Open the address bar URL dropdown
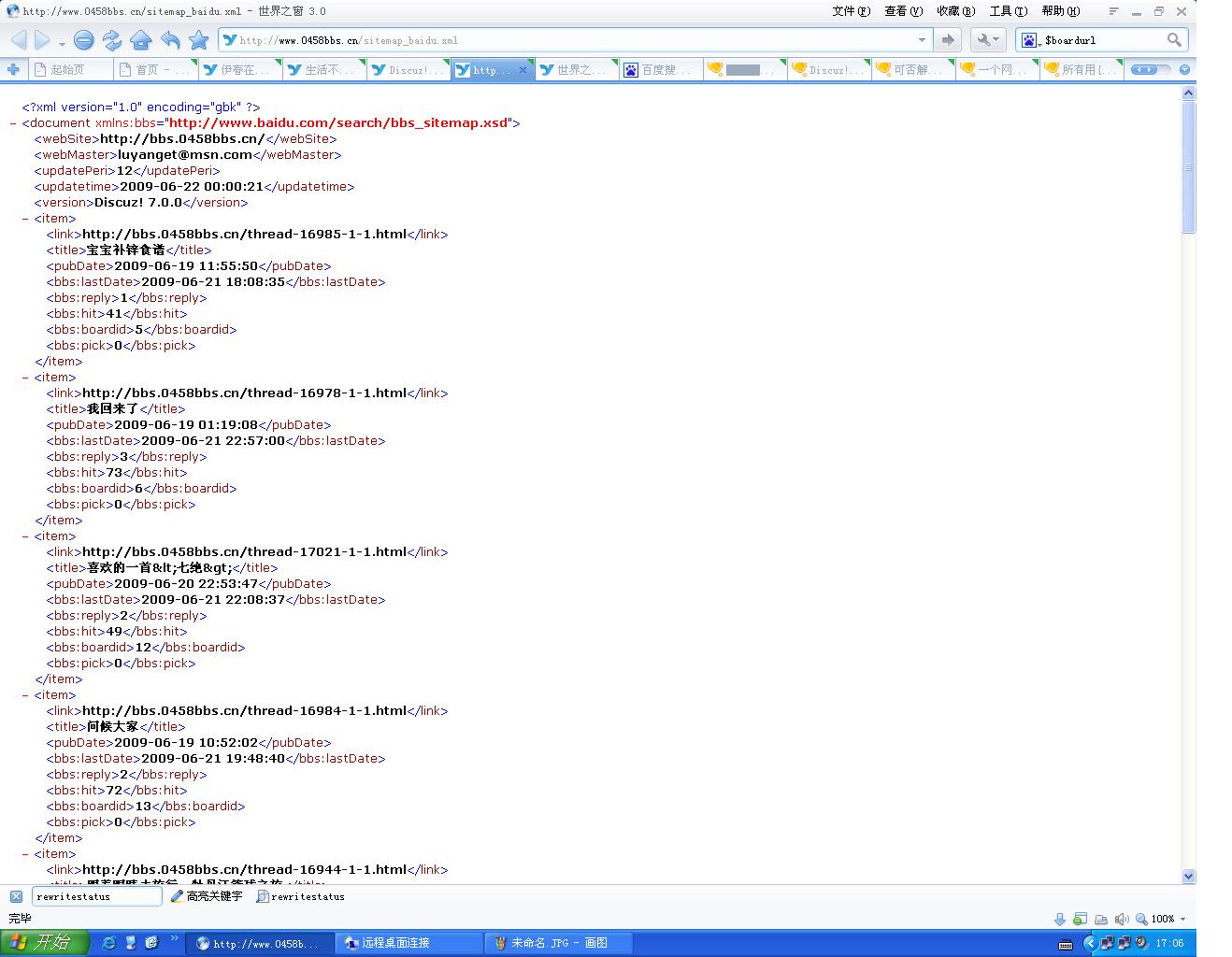 (x=922, y=40)
